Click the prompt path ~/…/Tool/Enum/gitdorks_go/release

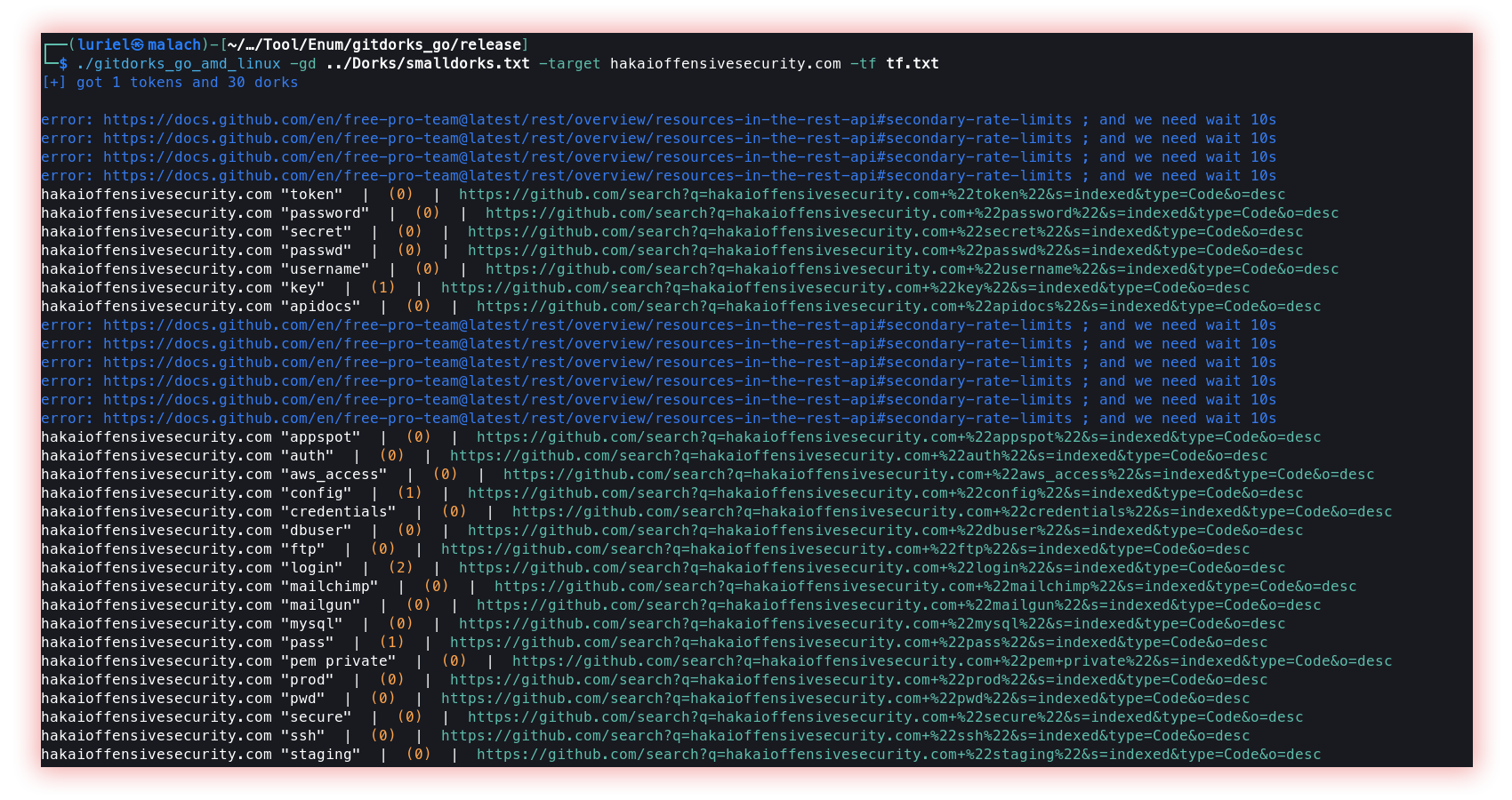[374, 45]
